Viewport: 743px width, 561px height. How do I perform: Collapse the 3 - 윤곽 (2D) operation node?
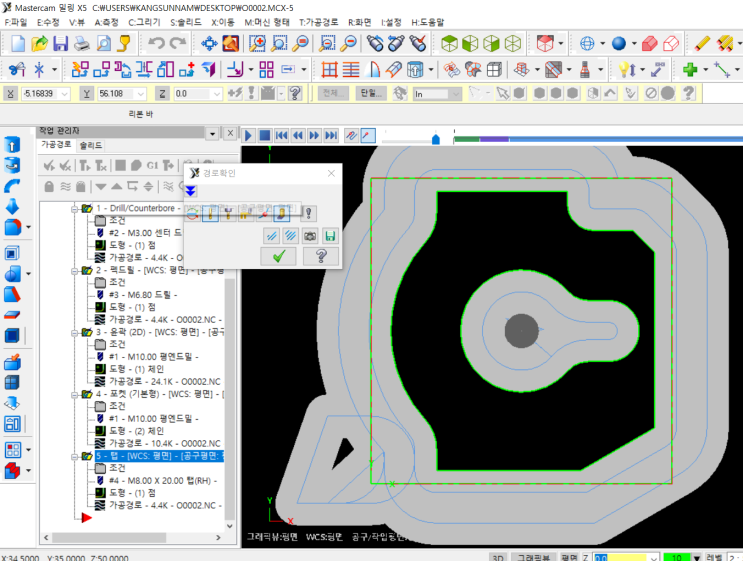pos(75,332)
